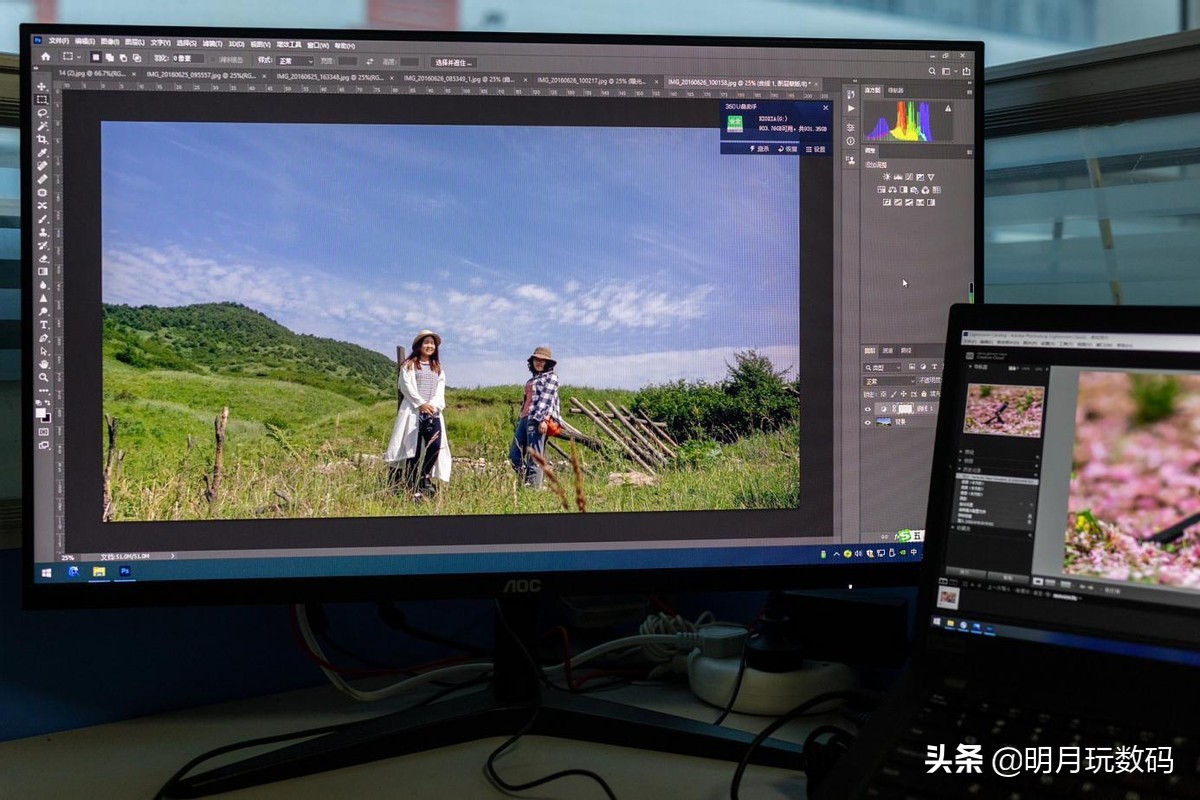Open the marquee tool preset dropdown arrow
The image size is (1200, 800).
79,59
